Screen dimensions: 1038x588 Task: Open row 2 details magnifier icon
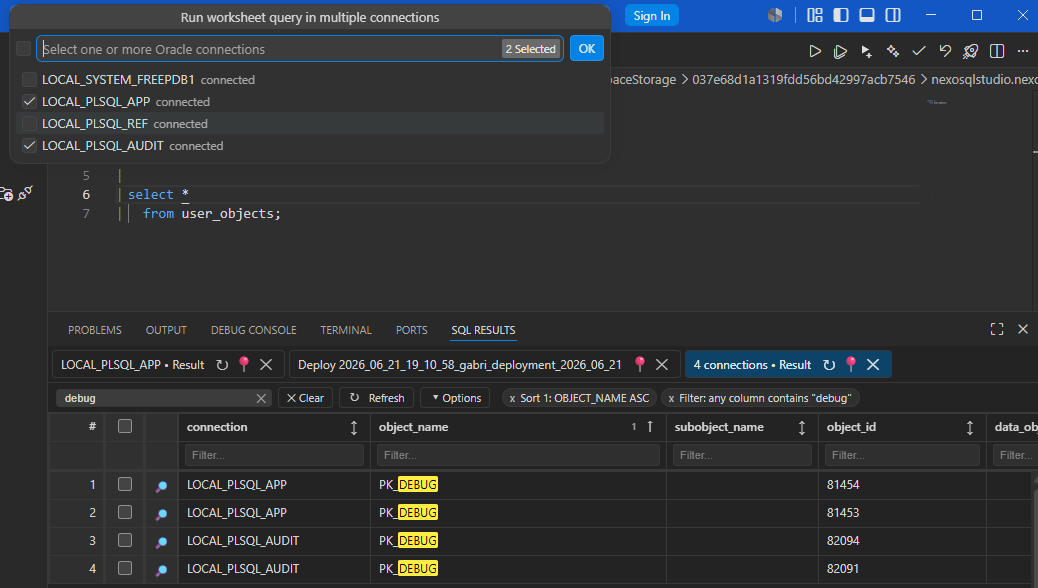tap(161, 514)
